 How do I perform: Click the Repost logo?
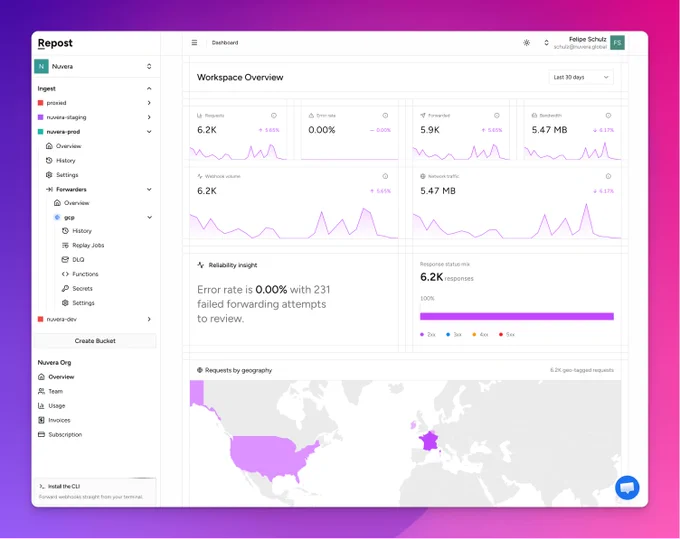(x=55, y=43)
